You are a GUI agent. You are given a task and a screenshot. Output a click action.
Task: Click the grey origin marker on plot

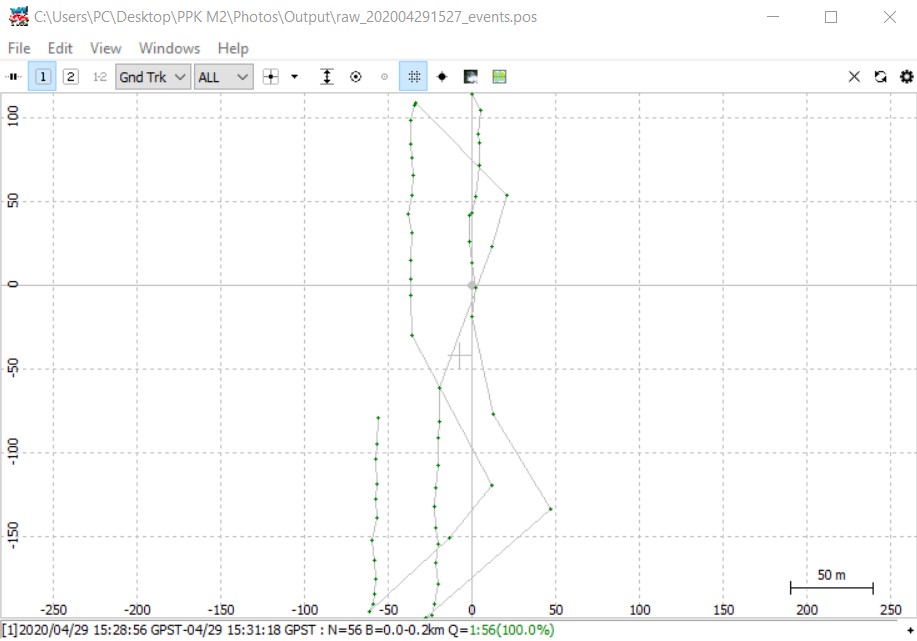coord(471,285)
